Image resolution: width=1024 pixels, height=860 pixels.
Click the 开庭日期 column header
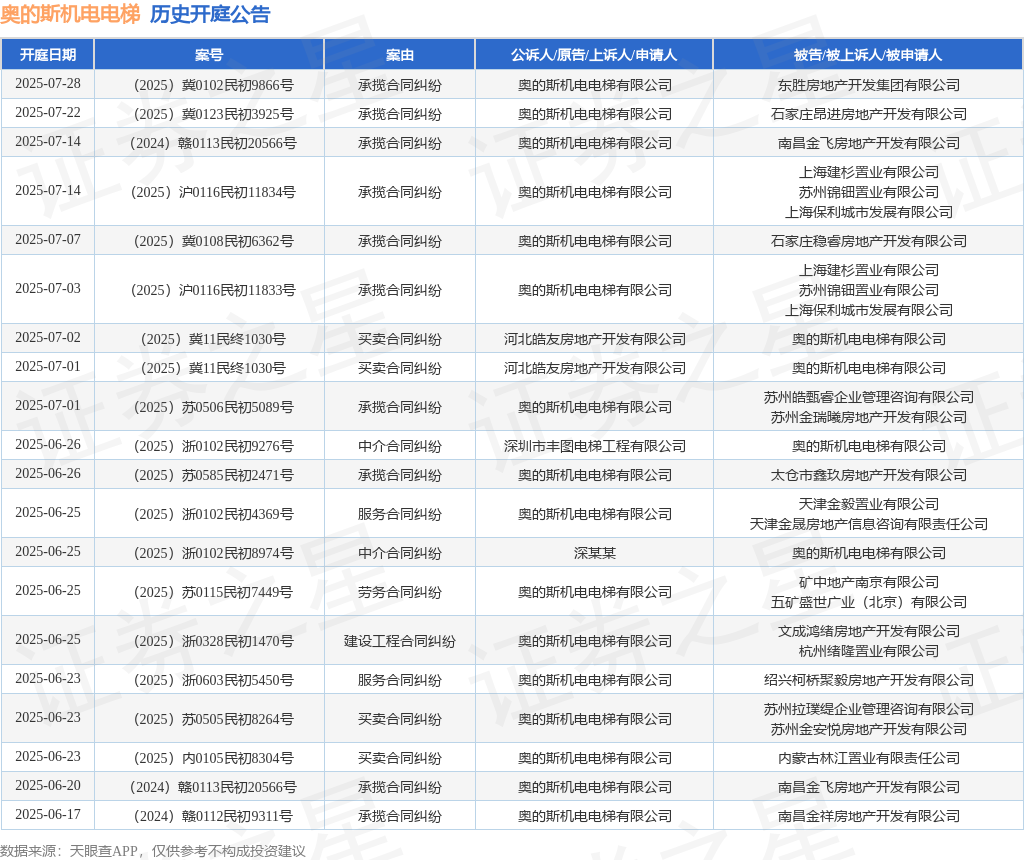click(x=48, y=55)
